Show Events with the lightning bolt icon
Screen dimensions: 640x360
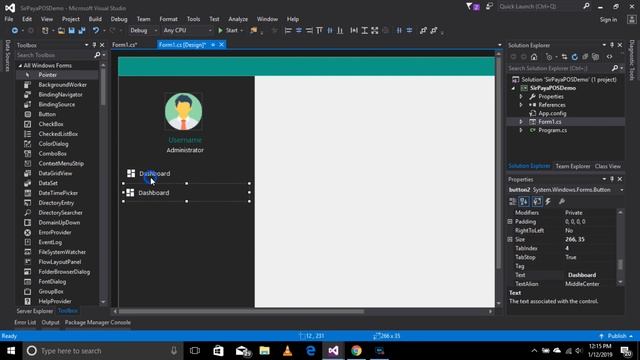[548, 201]
